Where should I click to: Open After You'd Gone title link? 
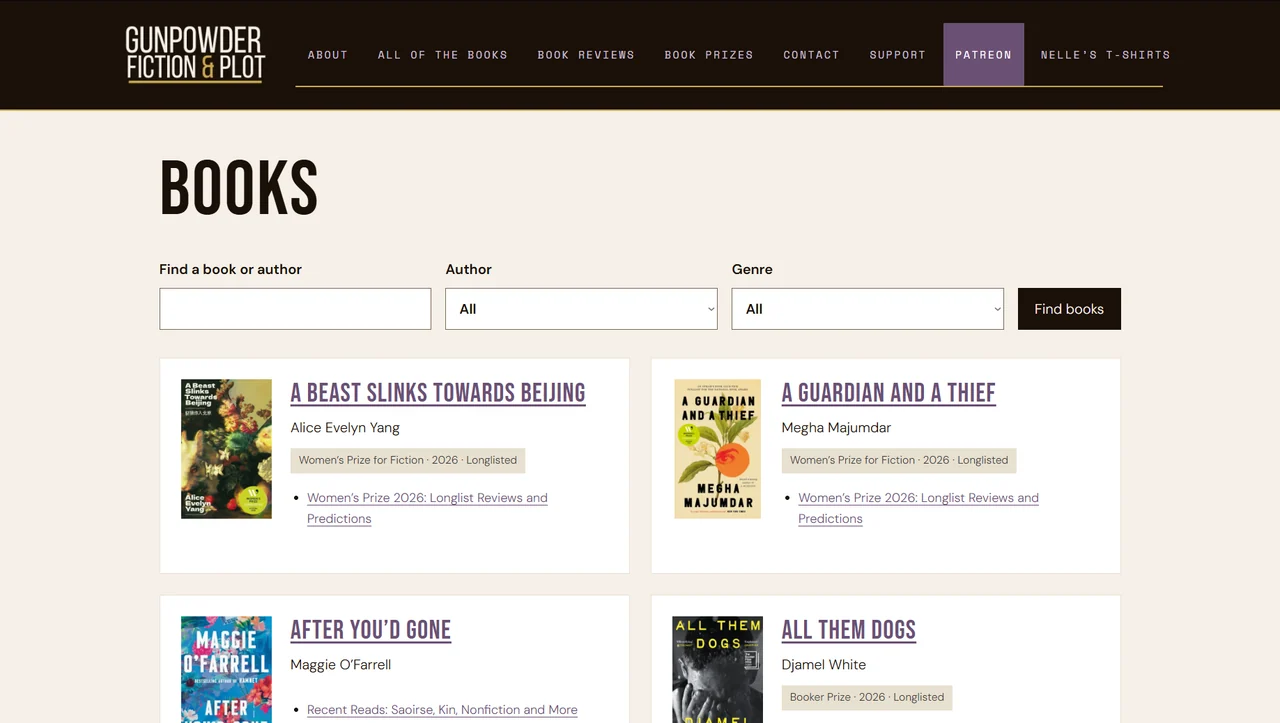371,630
